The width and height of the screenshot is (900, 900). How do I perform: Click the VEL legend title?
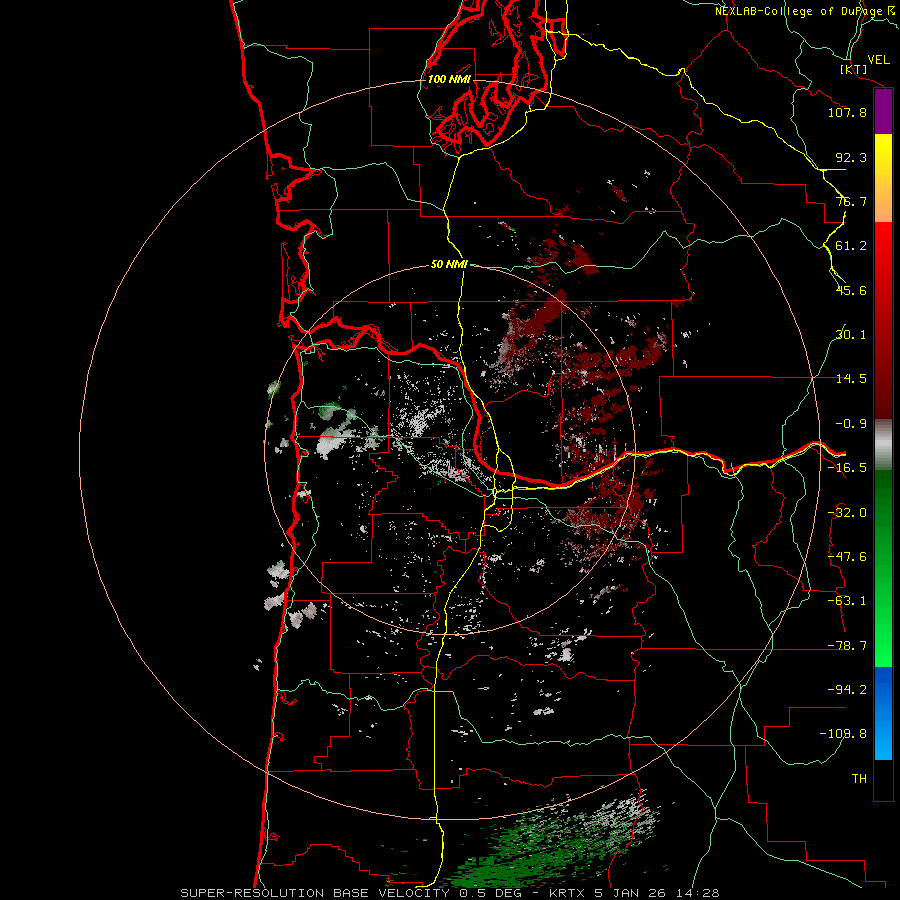[x=879, y=60]
